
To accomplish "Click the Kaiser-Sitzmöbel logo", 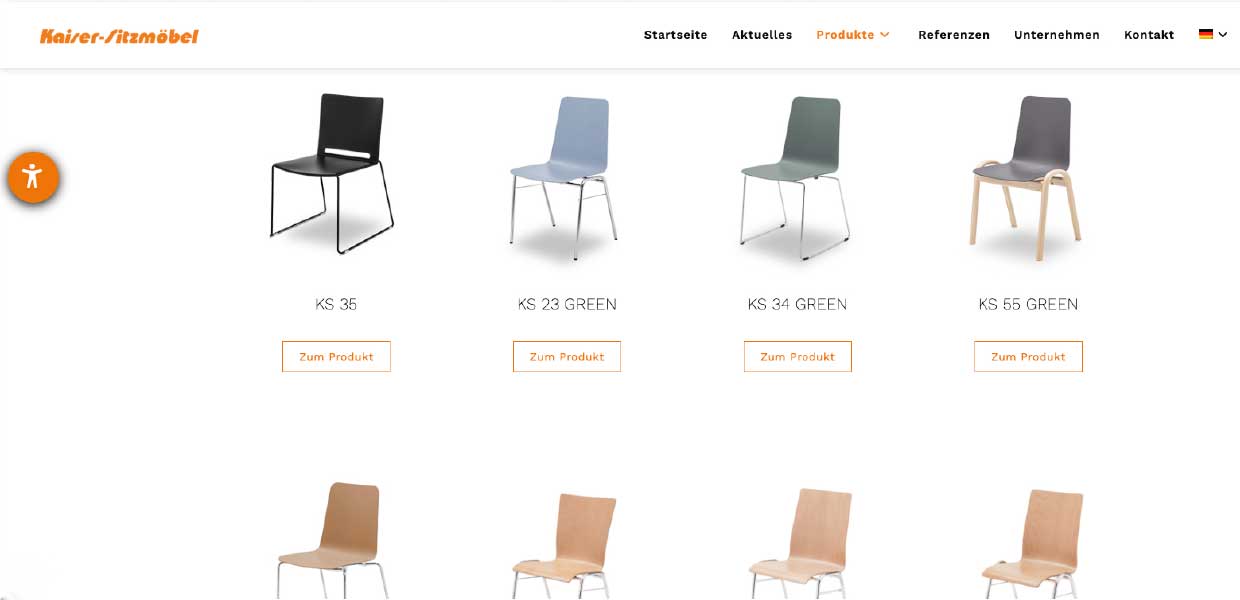I will 119,36.
